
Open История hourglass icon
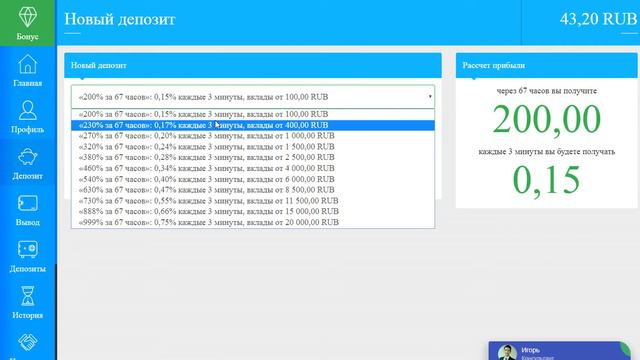(x=27, y=296)
